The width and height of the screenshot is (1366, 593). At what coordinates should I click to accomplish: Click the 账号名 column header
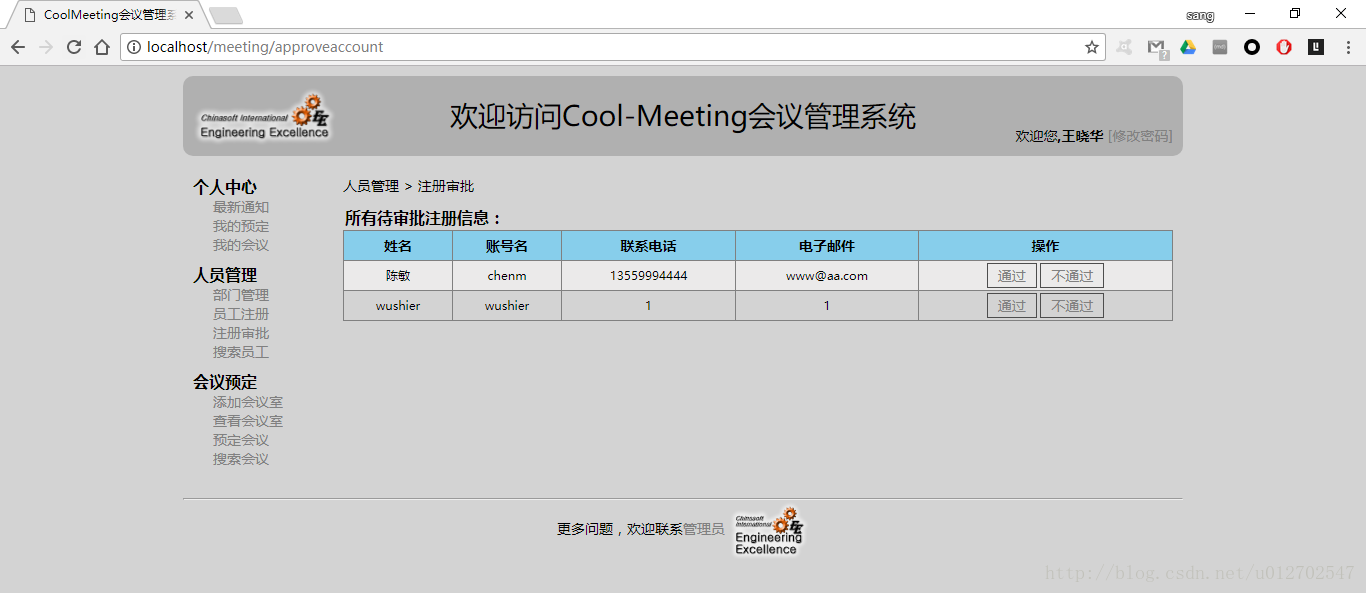[507, 246]
